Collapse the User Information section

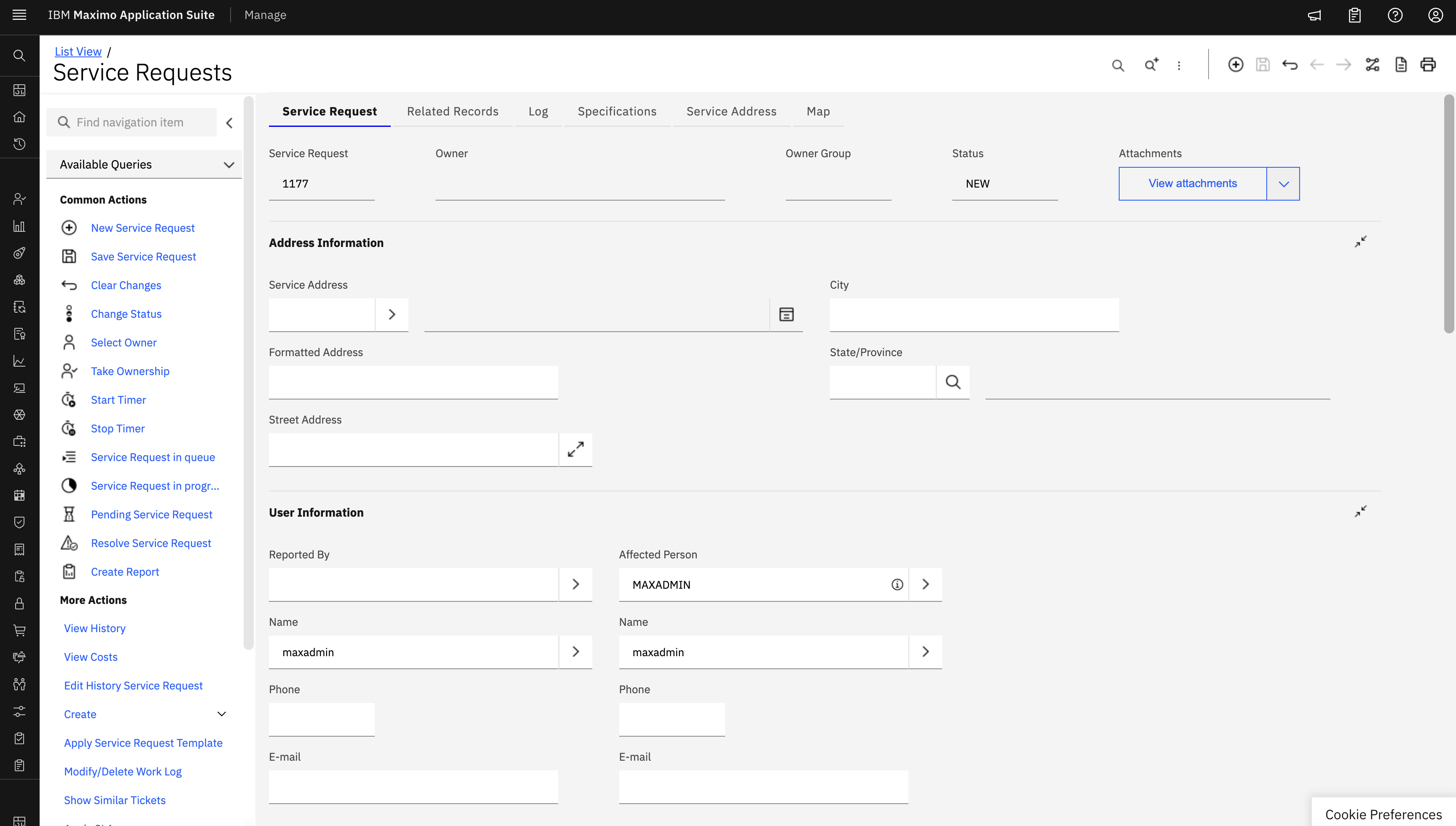tap(1361, 512)
